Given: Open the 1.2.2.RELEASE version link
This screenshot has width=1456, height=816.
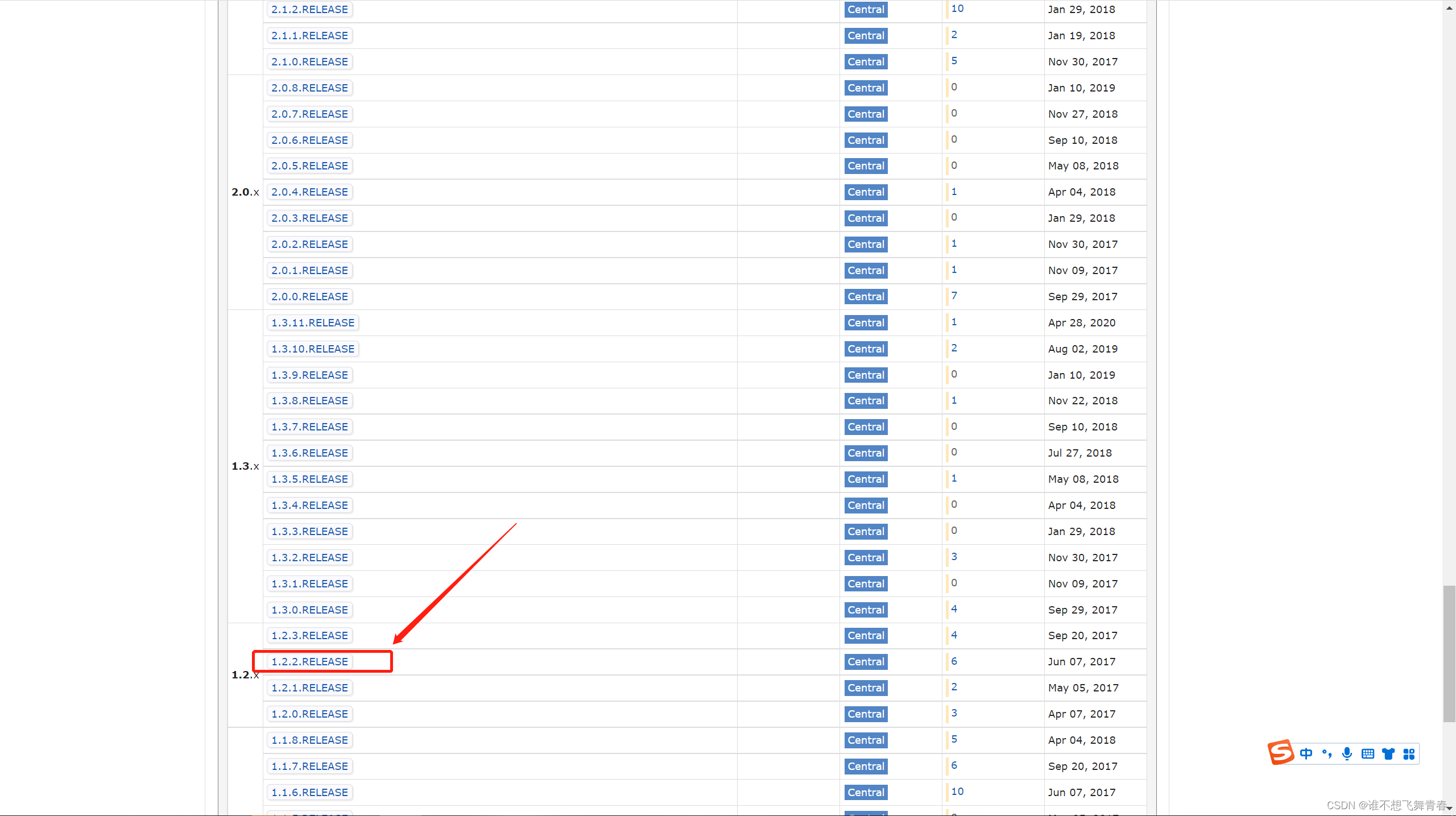Looking at the screenshot, I should (309, 662).
